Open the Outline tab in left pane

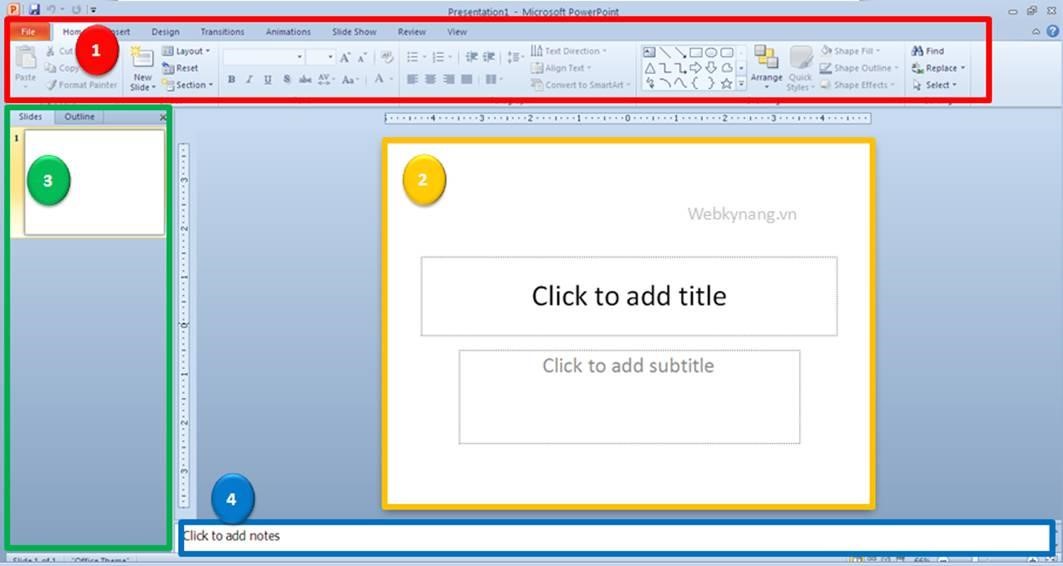(x=79, y=117)
